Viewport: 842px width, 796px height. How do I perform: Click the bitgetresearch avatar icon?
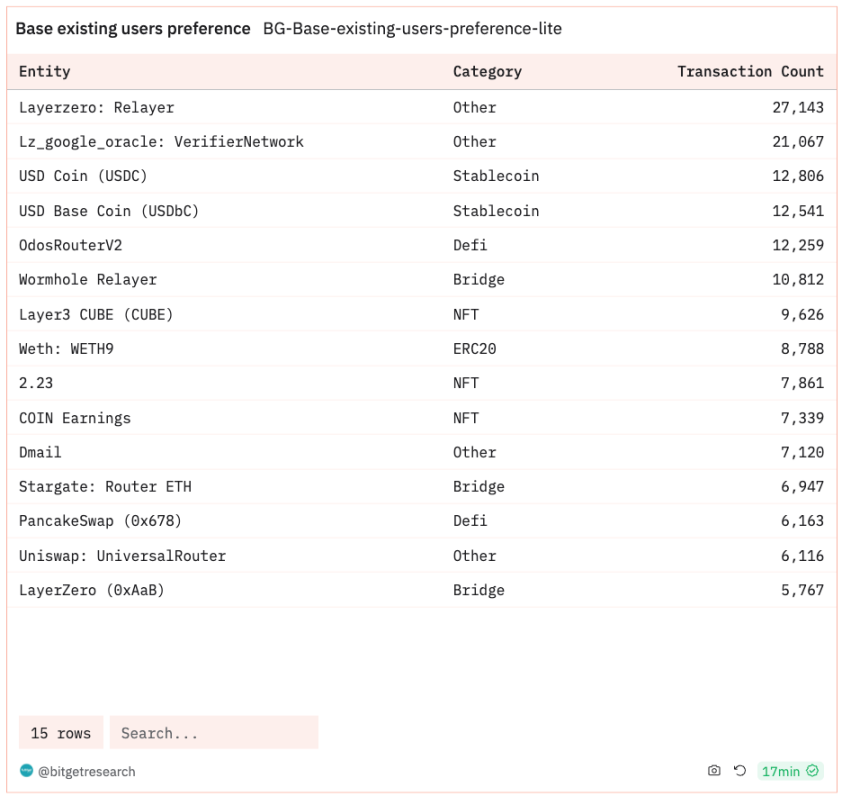pyautogui.click(x=26, y=771)
